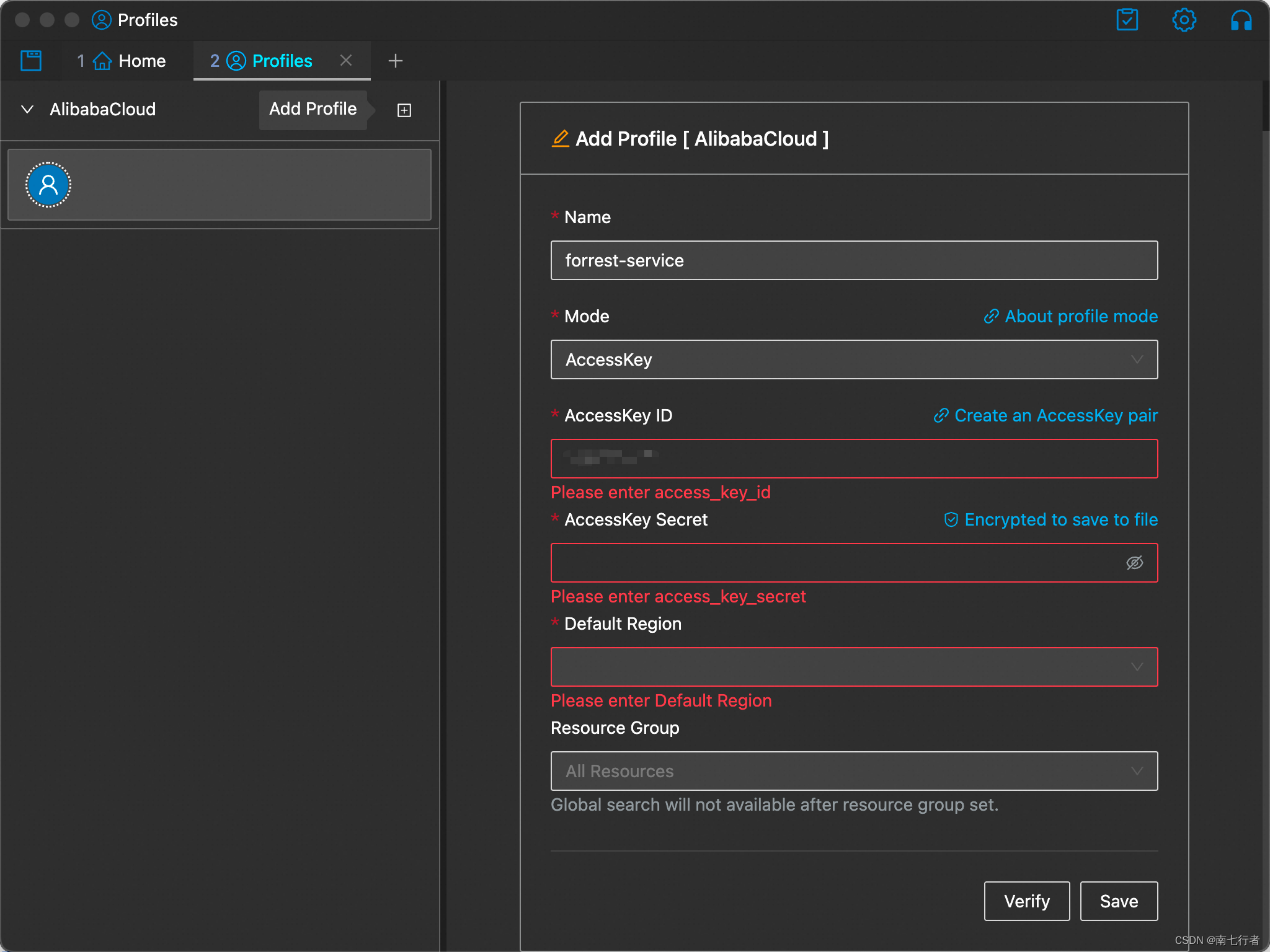
Task: Click the Verify button
Action: pyautogui.click(x=1027, y=901)
